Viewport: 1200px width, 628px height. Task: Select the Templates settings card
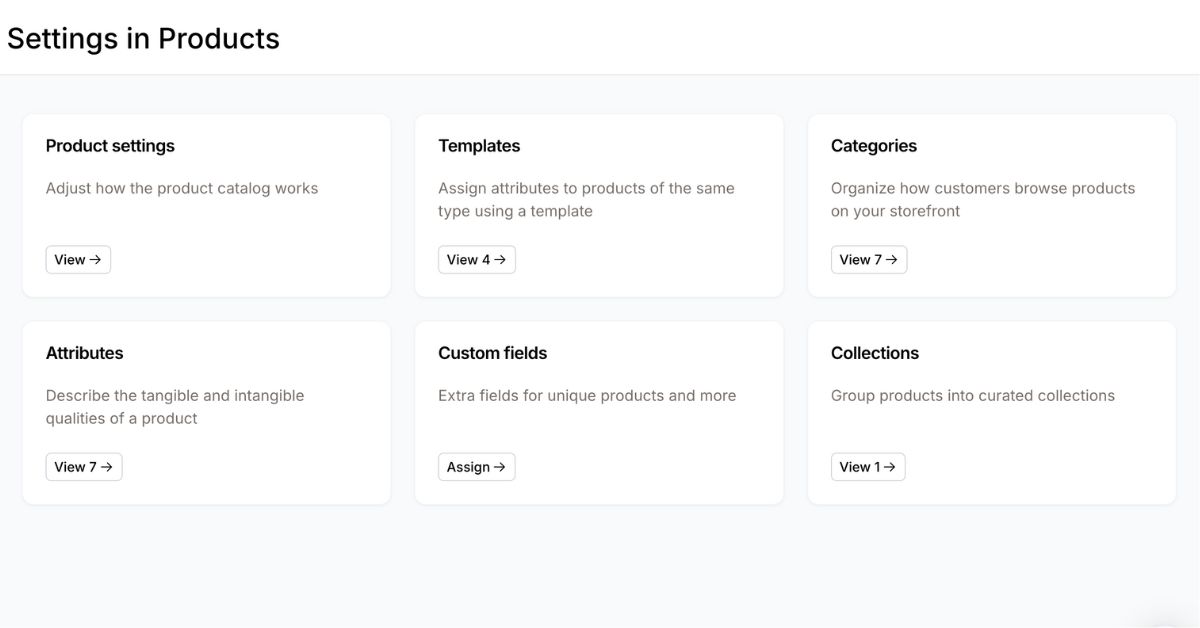[598, 205]
